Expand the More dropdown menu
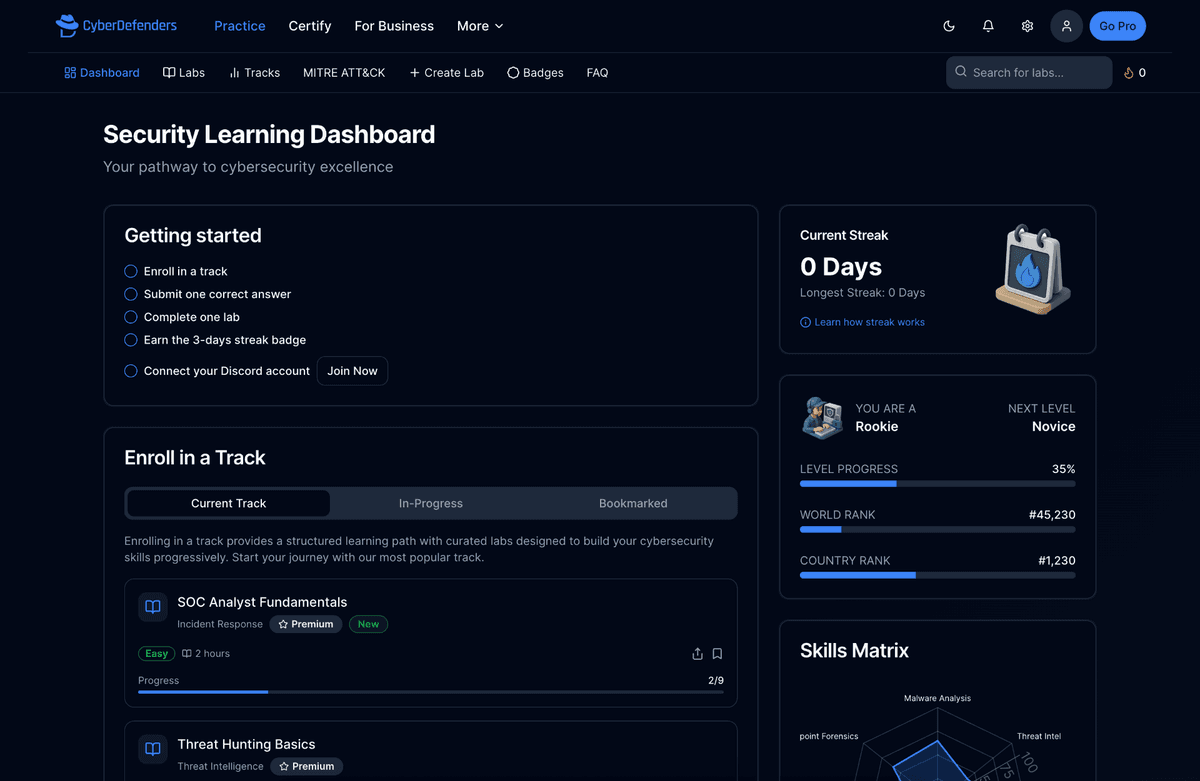The width and height of the screenshot is (1200, 781). click(x=480, y=26)
